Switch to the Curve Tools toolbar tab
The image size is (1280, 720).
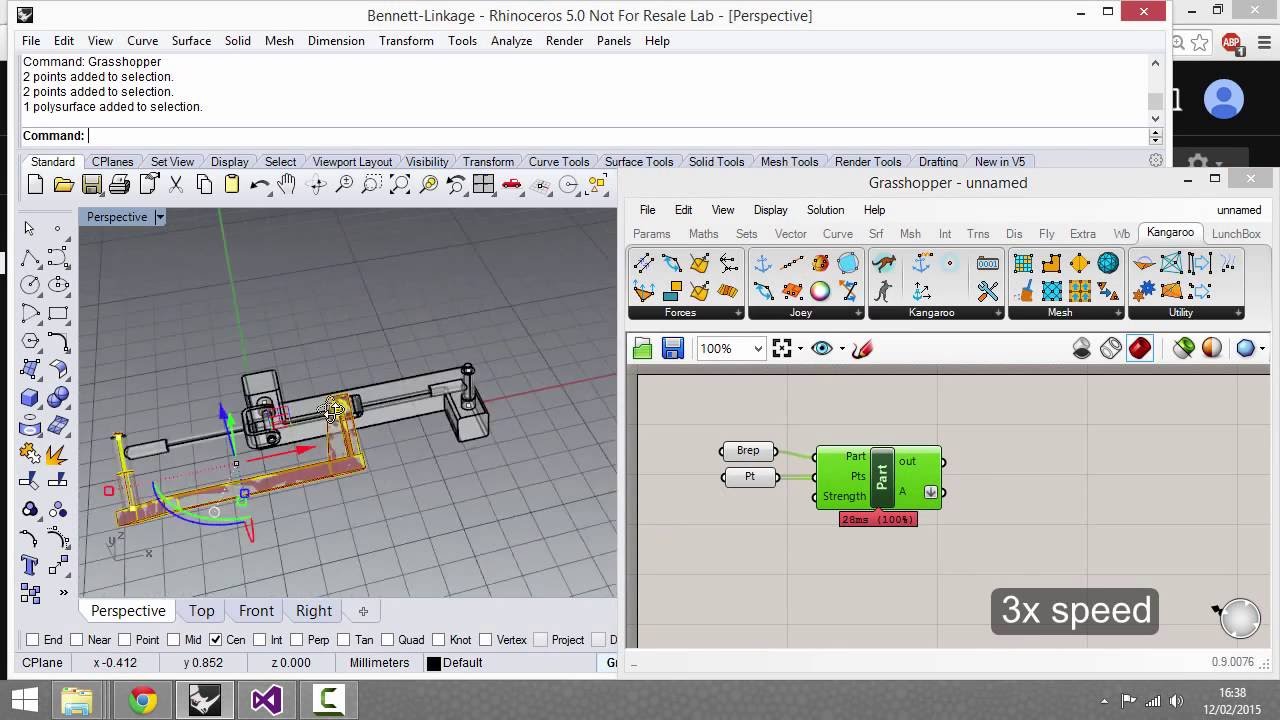point(559,162)
